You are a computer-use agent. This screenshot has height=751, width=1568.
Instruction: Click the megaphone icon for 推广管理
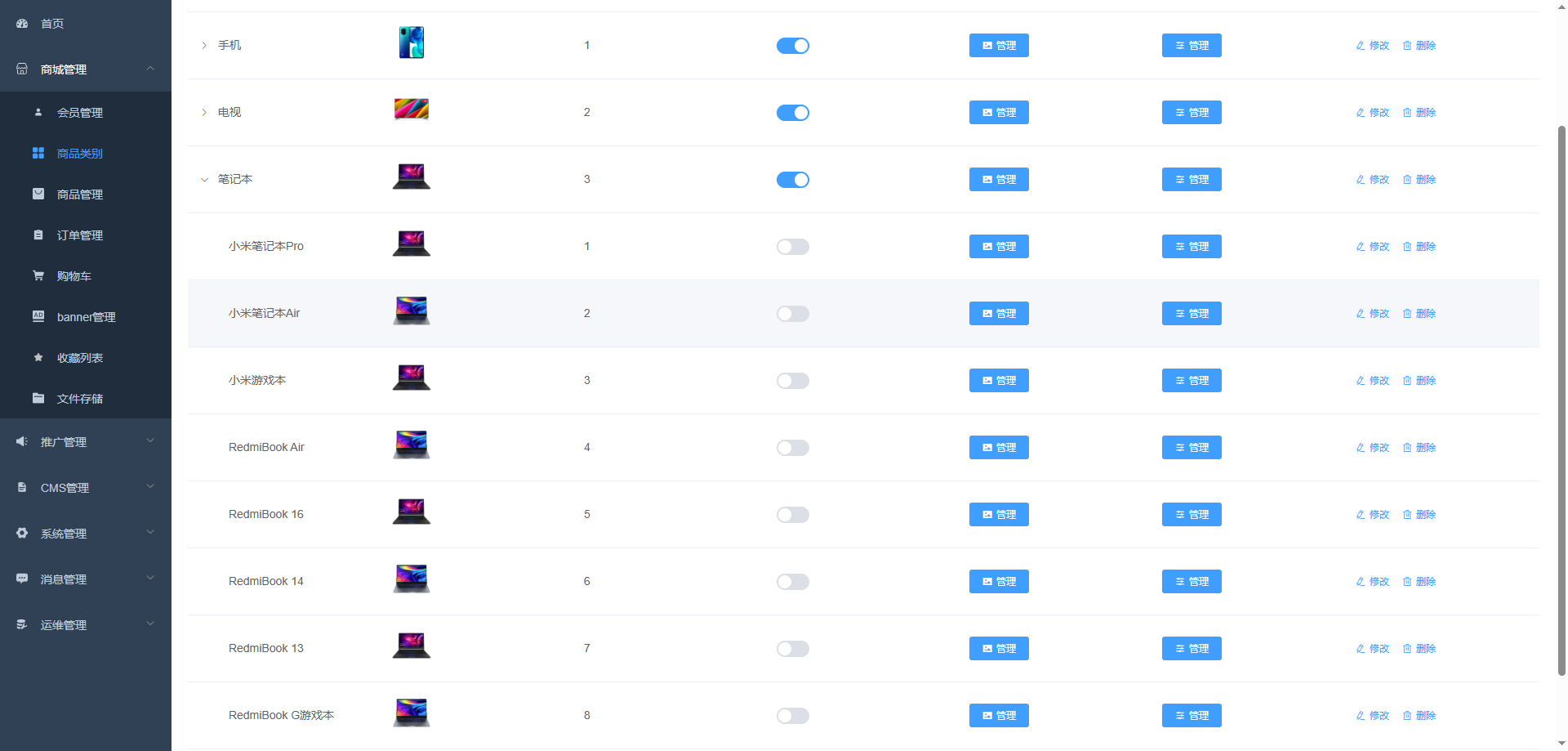click(x=22, y=442)
